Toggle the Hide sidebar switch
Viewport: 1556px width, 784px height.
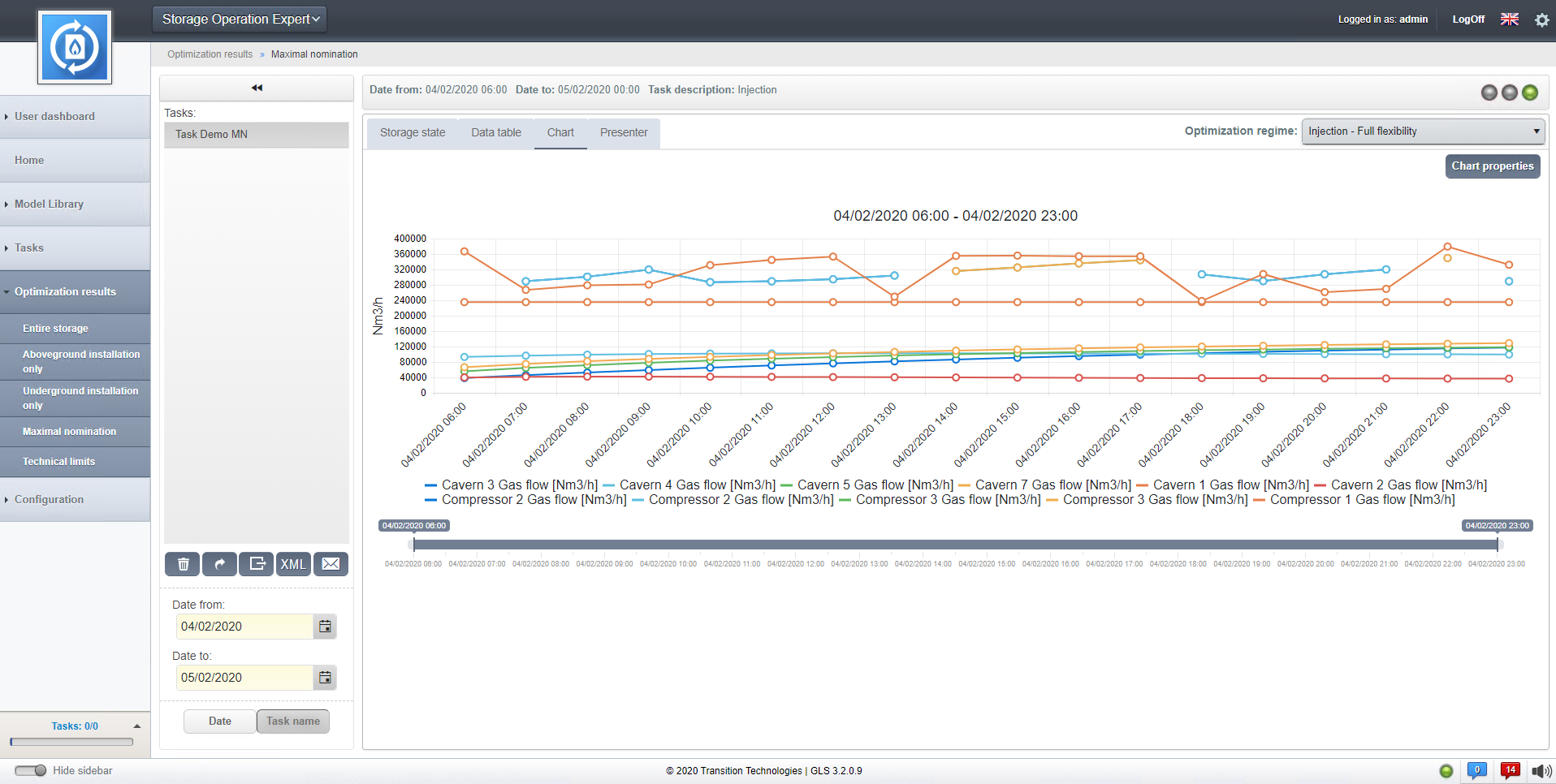31,770
